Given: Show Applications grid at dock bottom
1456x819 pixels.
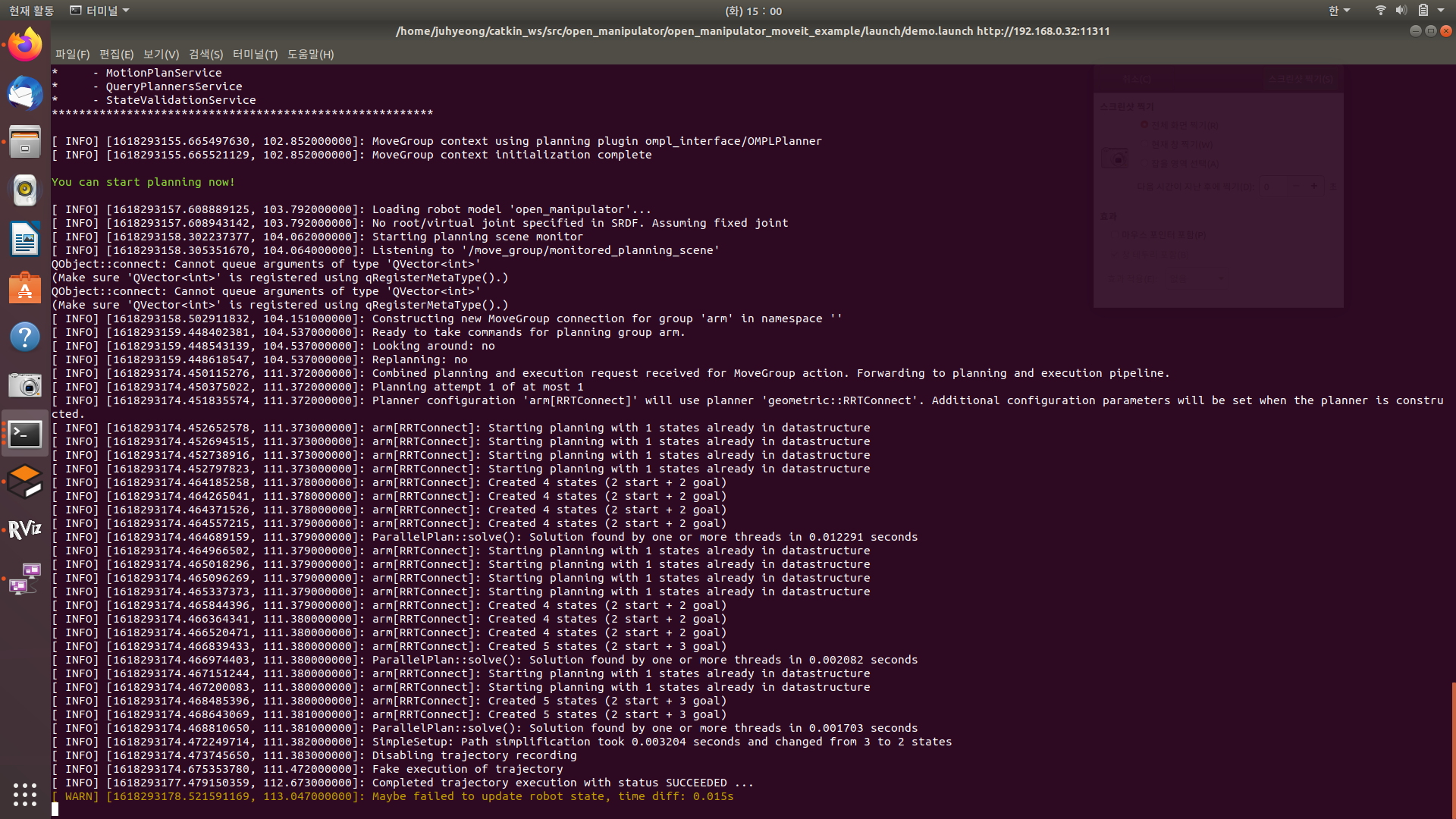Looking at the screenshot, I should (25, 794).
